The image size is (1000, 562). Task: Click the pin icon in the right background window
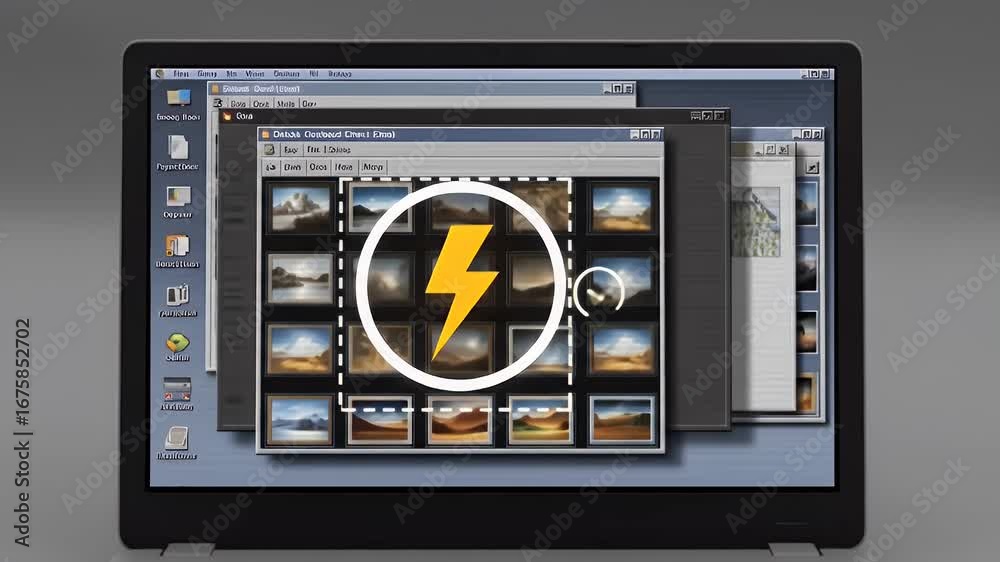[x=811, y=167]
